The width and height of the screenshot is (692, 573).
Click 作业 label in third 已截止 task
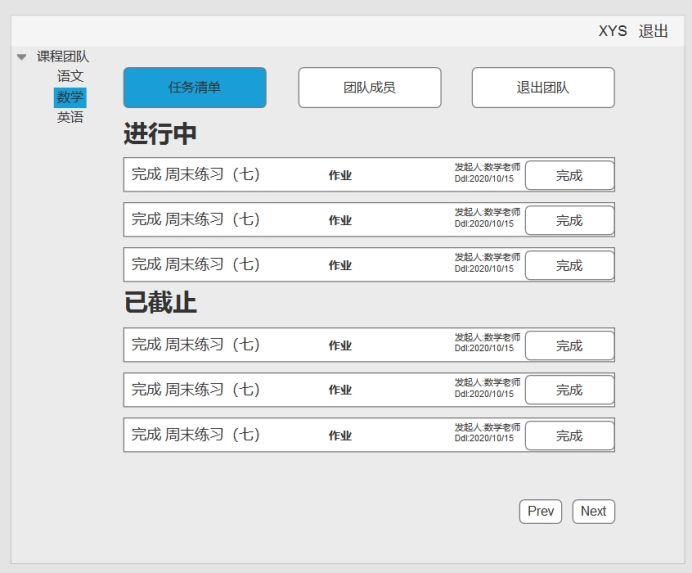[x=340, y=436]
